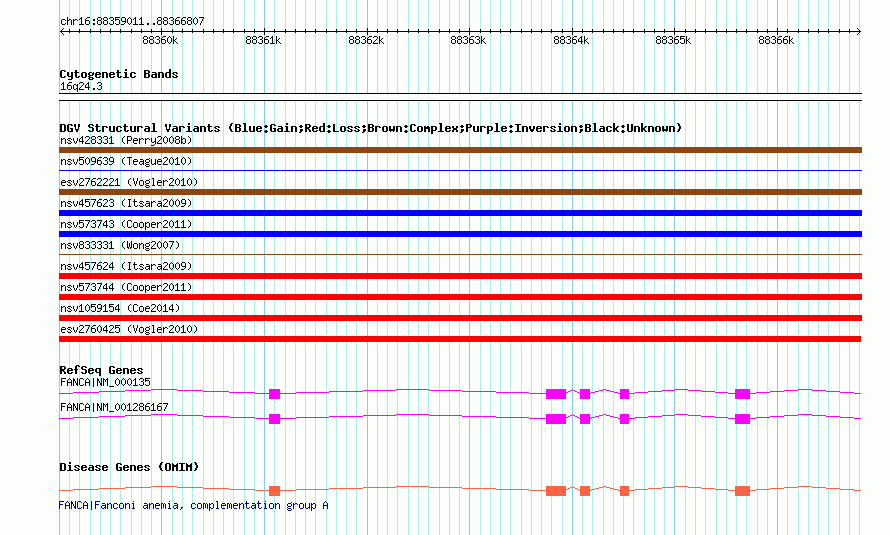Click the first orange exon in Disease Genes track
This screenshot has height=535, width=890.
tap(274, 491)
